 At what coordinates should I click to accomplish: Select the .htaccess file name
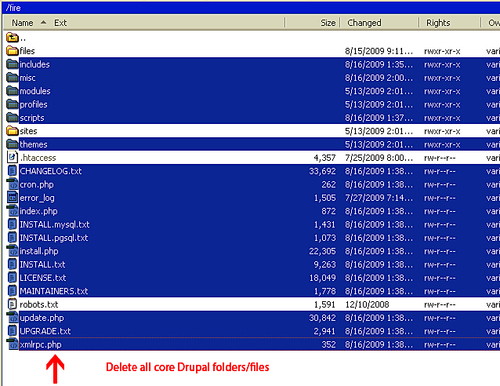pos(38,158)
